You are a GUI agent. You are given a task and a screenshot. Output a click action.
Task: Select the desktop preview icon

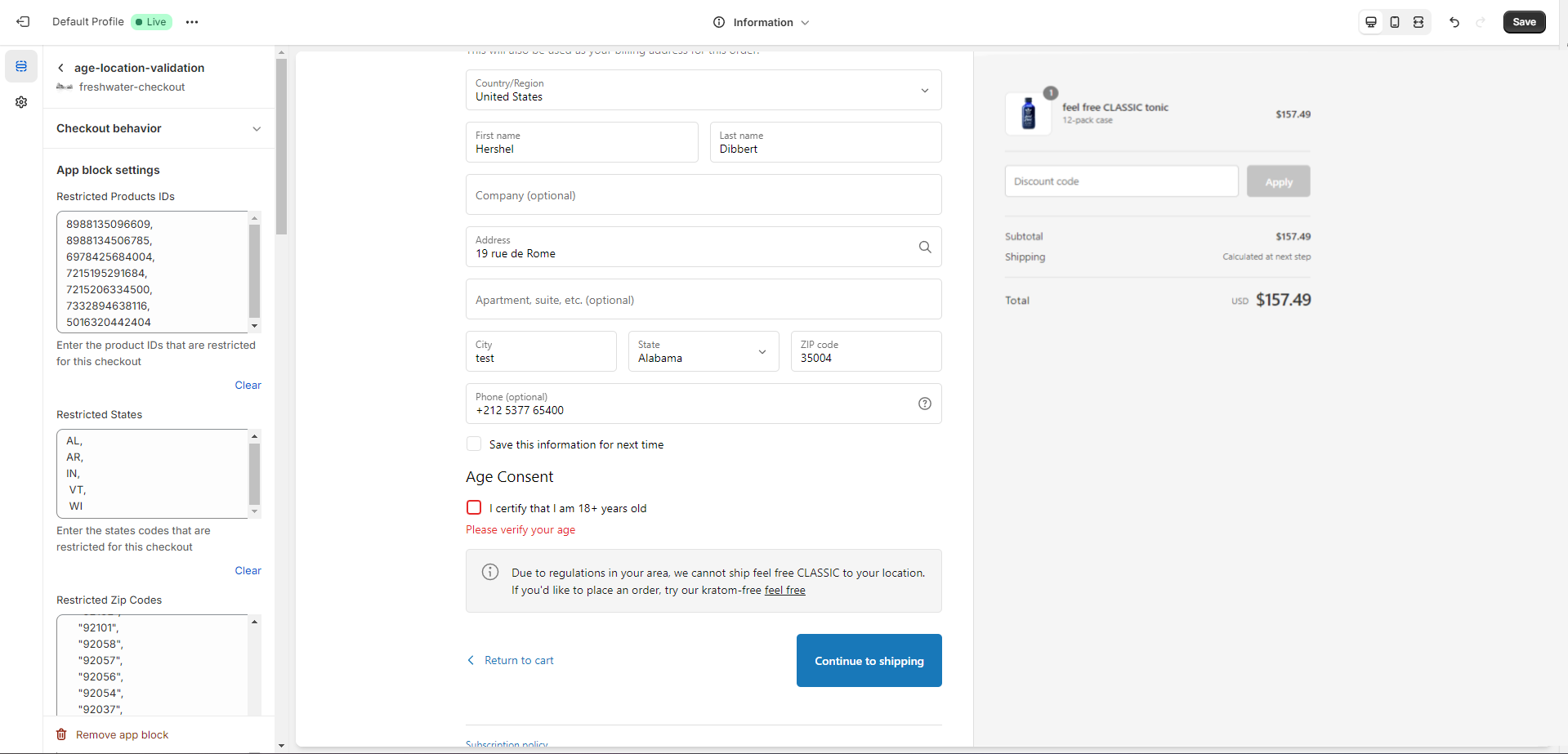tap(1371, 22)
